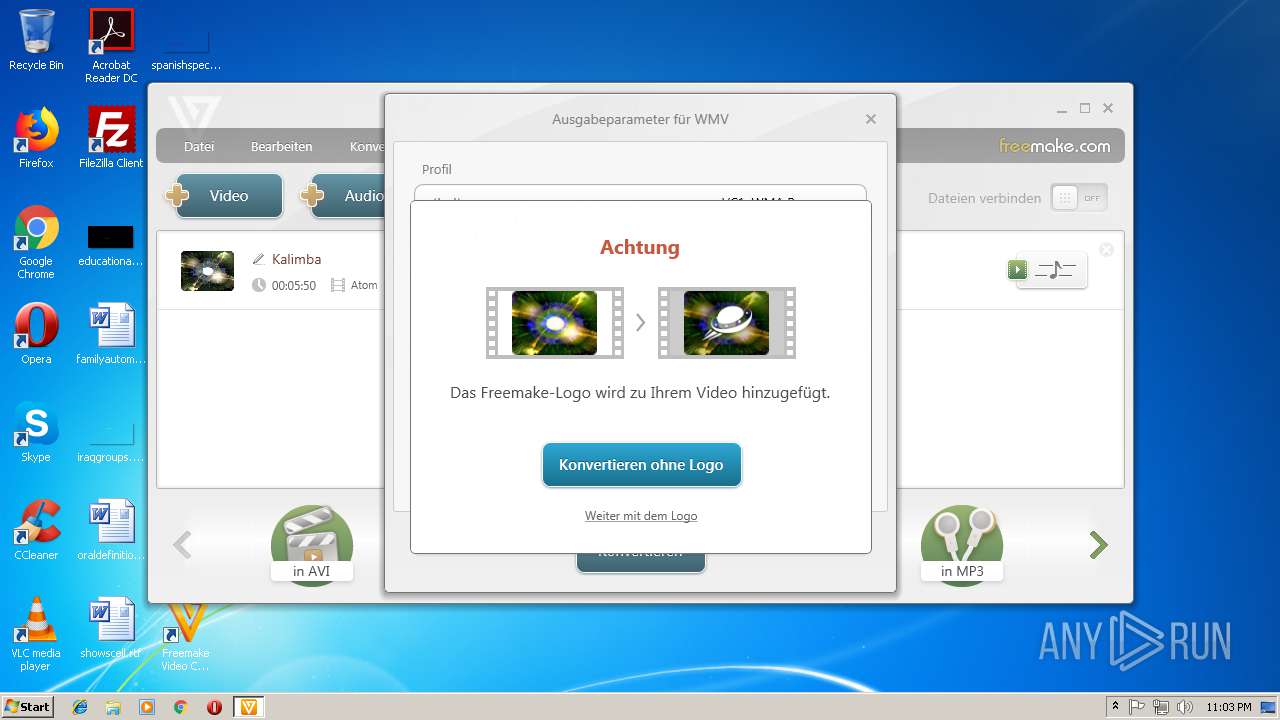
Task: Open Chrome from the taskbar
Action: [180, 707]
